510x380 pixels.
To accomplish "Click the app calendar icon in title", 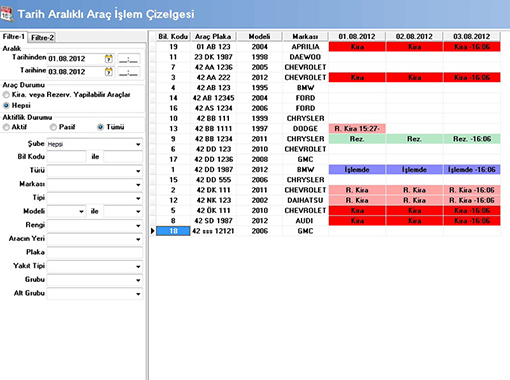I will coord(6,14).
